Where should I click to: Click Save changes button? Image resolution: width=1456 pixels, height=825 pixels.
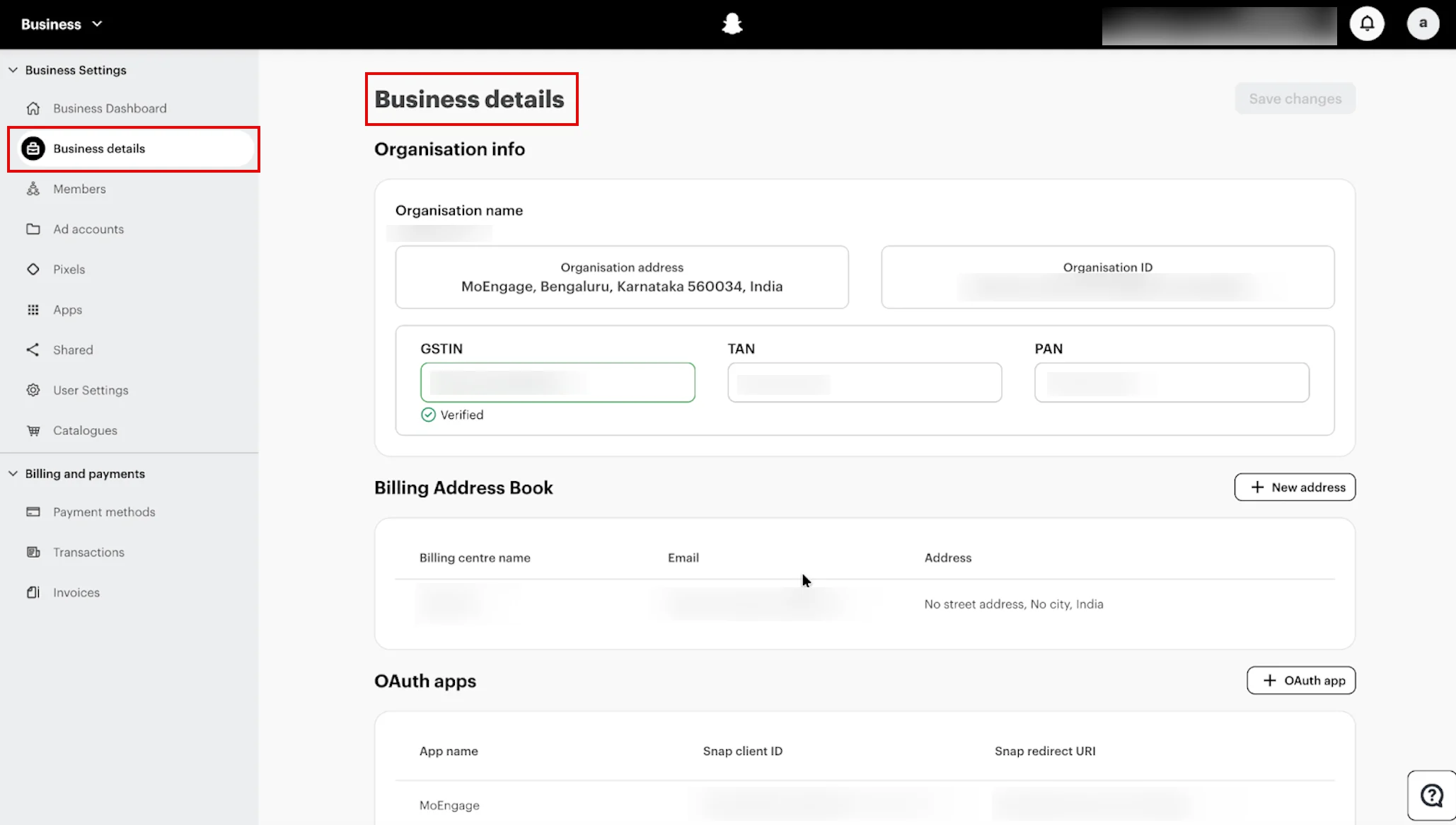(x=1295, y=98)
